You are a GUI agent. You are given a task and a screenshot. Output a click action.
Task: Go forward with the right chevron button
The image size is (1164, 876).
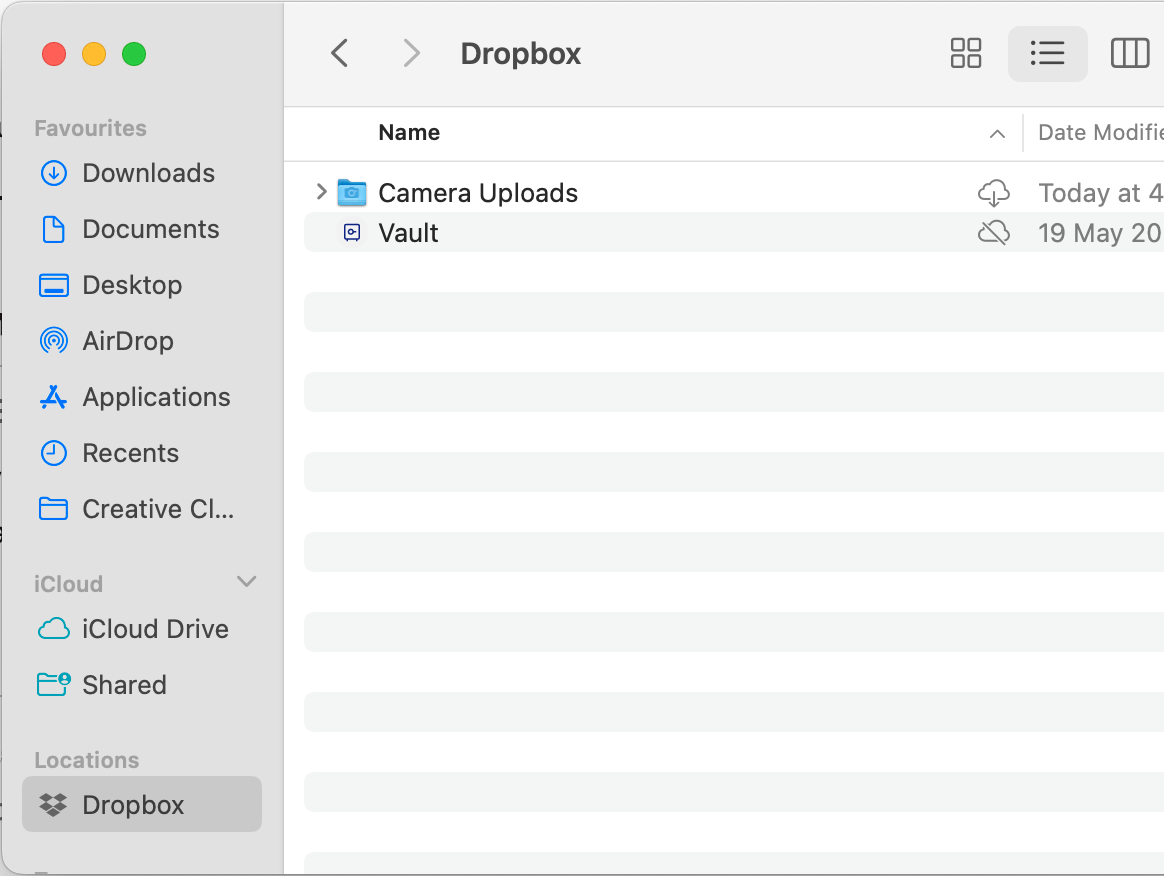(411, 53)
